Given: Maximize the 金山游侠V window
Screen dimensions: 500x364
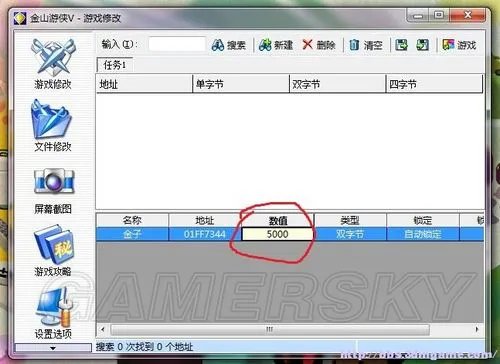Looking at the screenshot, I should pos(439,15).
